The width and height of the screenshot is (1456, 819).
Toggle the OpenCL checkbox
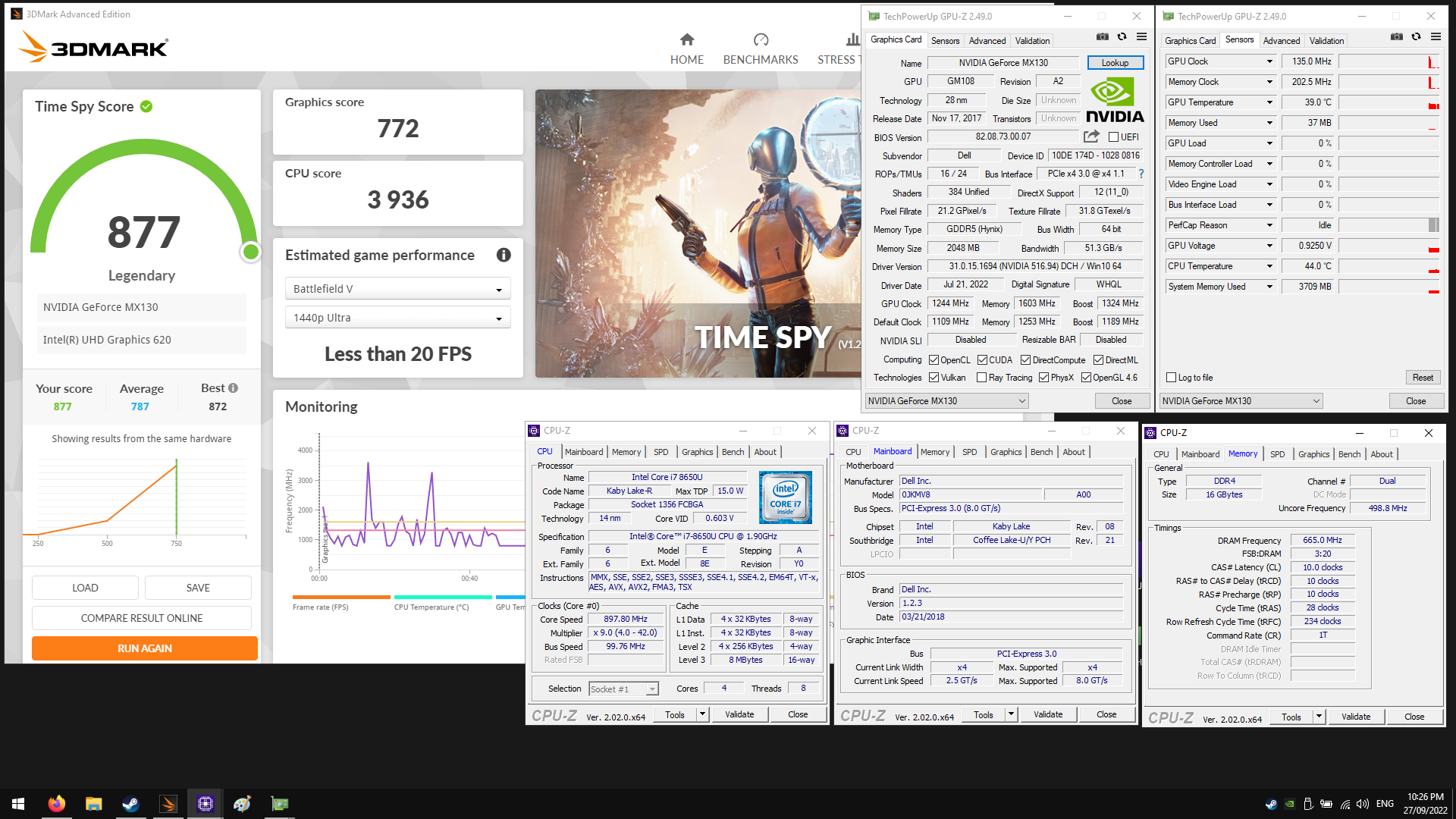(x=934, y=360)
